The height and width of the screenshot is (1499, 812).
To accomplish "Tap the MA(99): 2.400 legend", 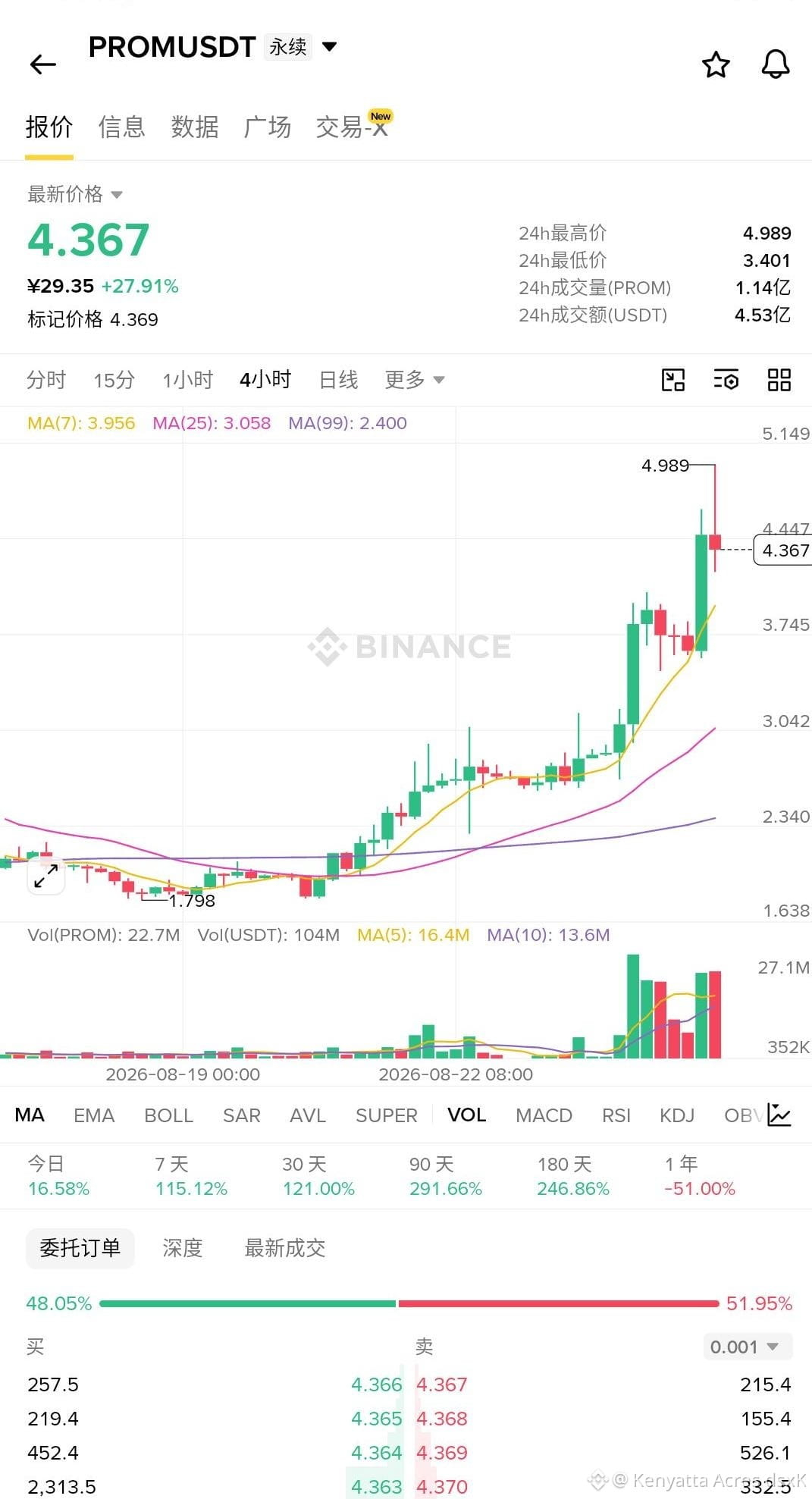I will point(347,423).
